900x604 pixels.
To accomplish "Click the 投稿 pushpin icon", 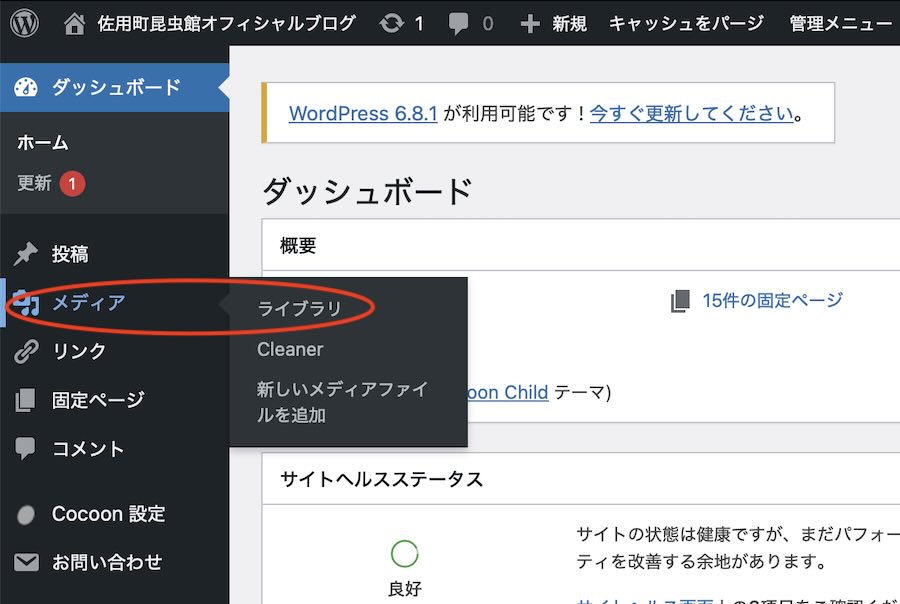I will pyautogui.click(x=26, y=254).
